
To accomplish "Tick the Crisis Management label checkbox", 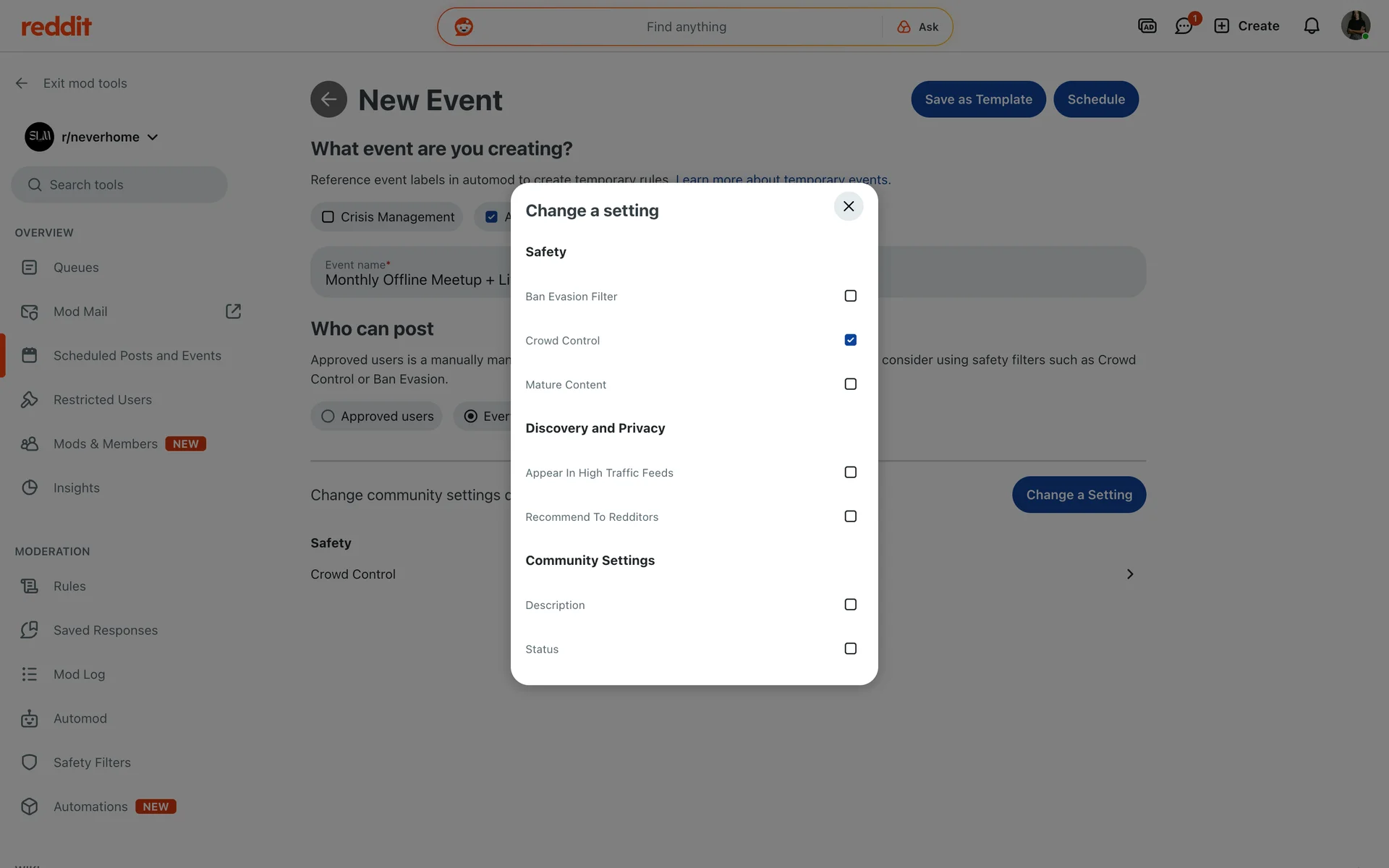I will coord(328,217).
